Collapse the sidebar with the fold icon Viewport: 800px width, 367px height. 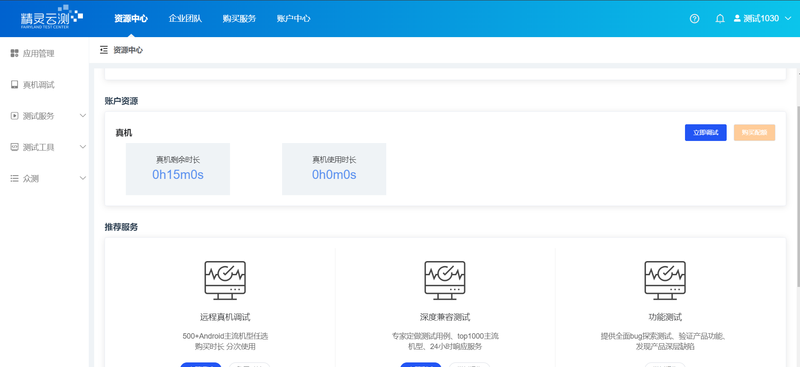point(104,50)
